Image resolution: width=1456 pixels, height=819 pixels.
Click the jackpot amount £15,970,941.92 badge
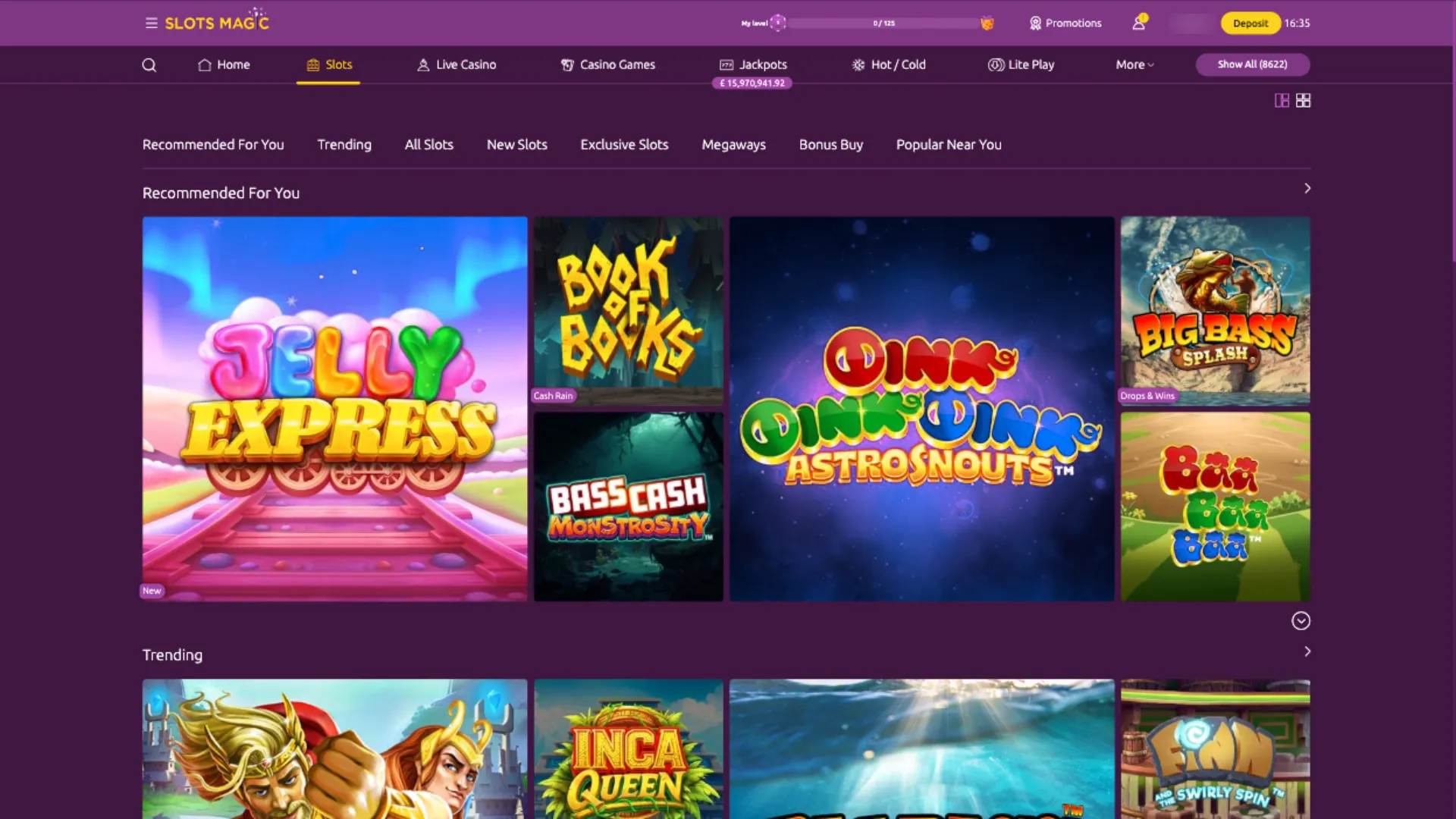pyautogui.click(x=752, y=83)
